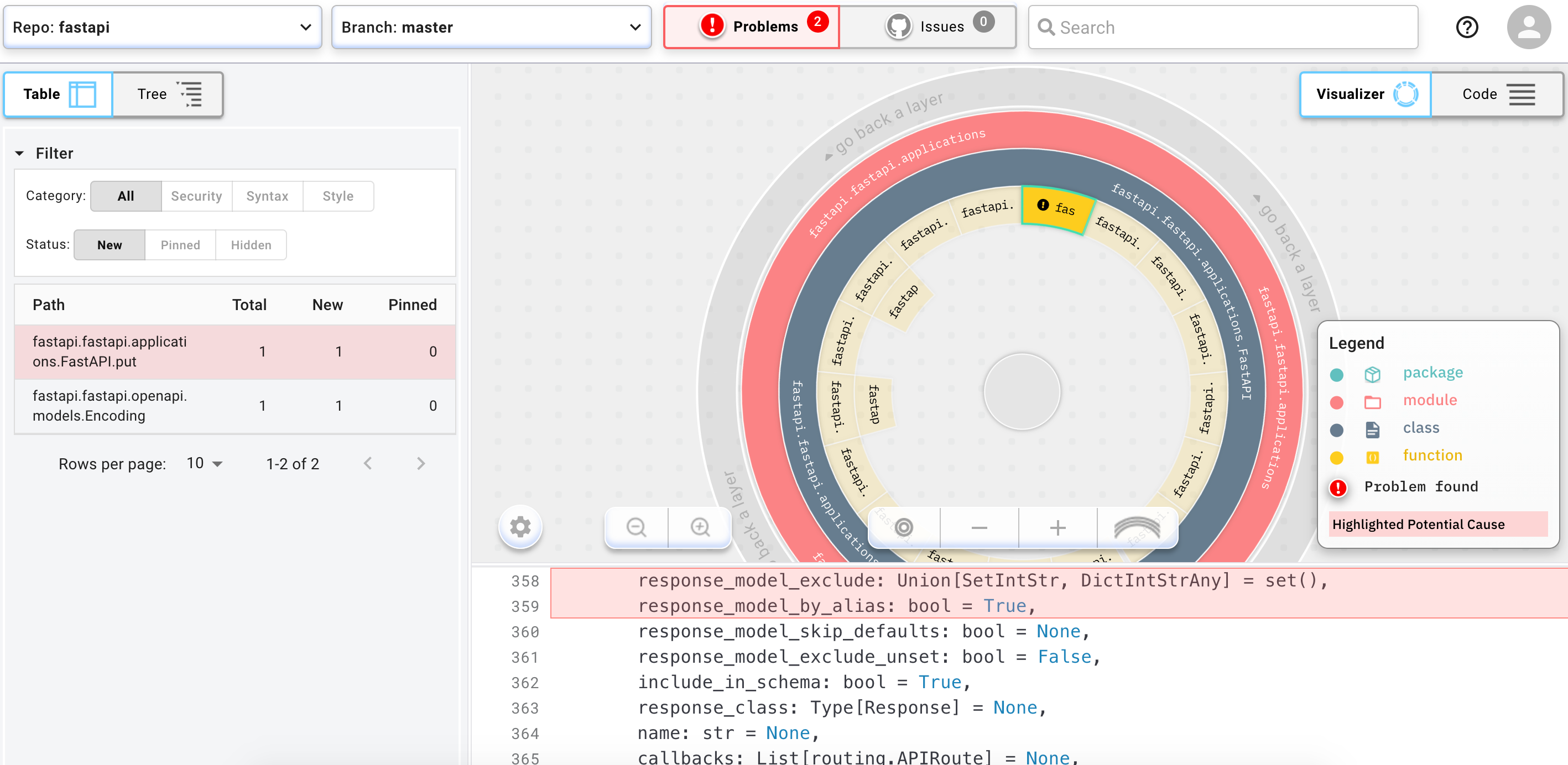The width and height of the screenshot is (1568, 765).
Task: Open the help question mark icon
Action: (x=1467, y=27)
